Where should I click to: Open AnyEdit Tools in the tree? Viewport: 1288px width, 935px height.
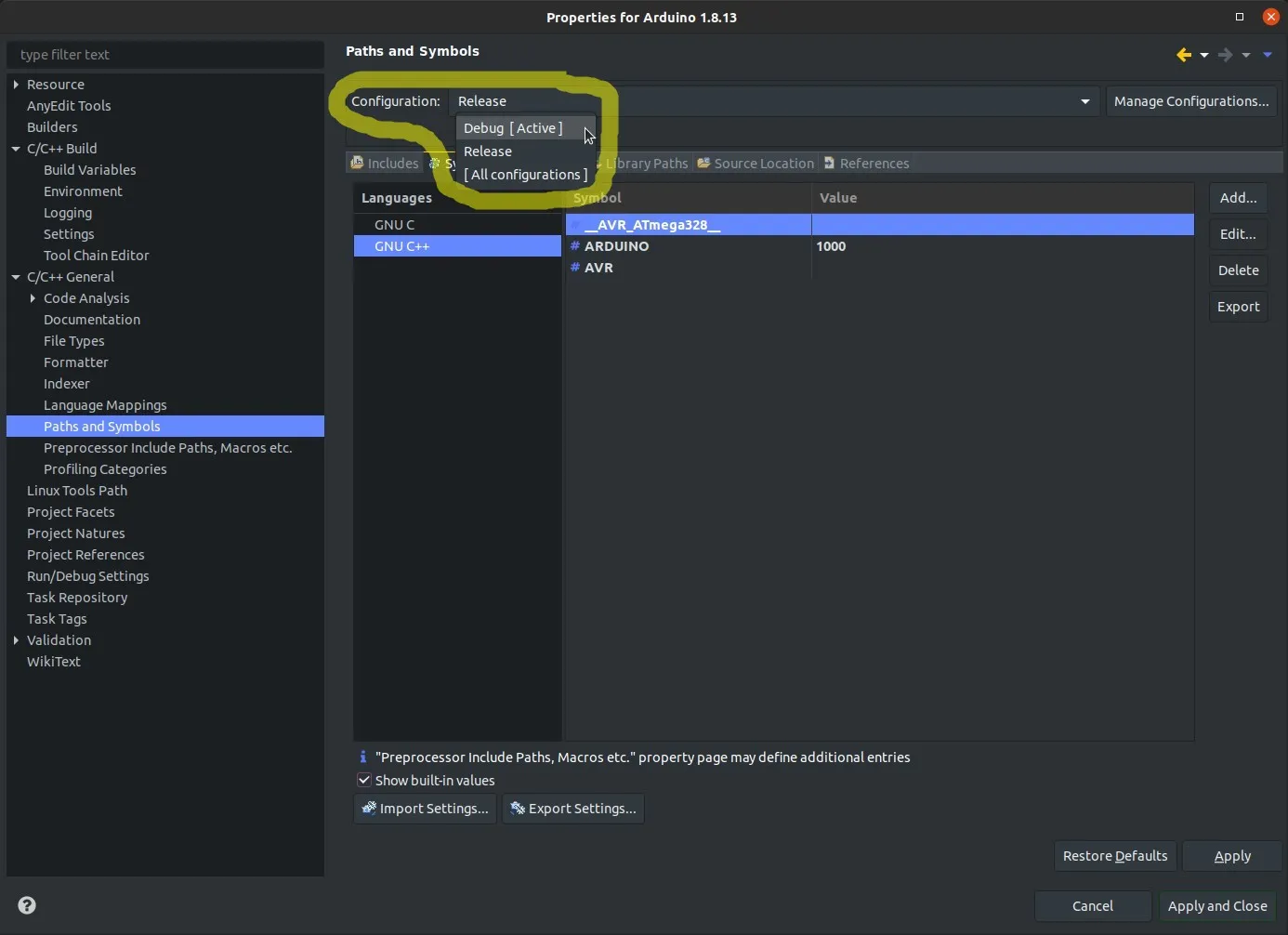69,106
